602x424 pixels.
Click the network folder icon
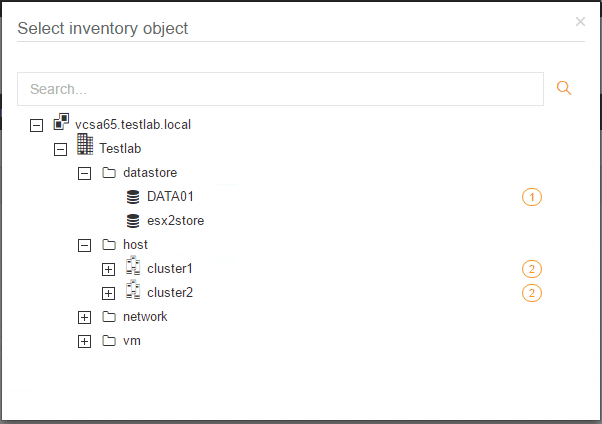[x=109, y=317]
